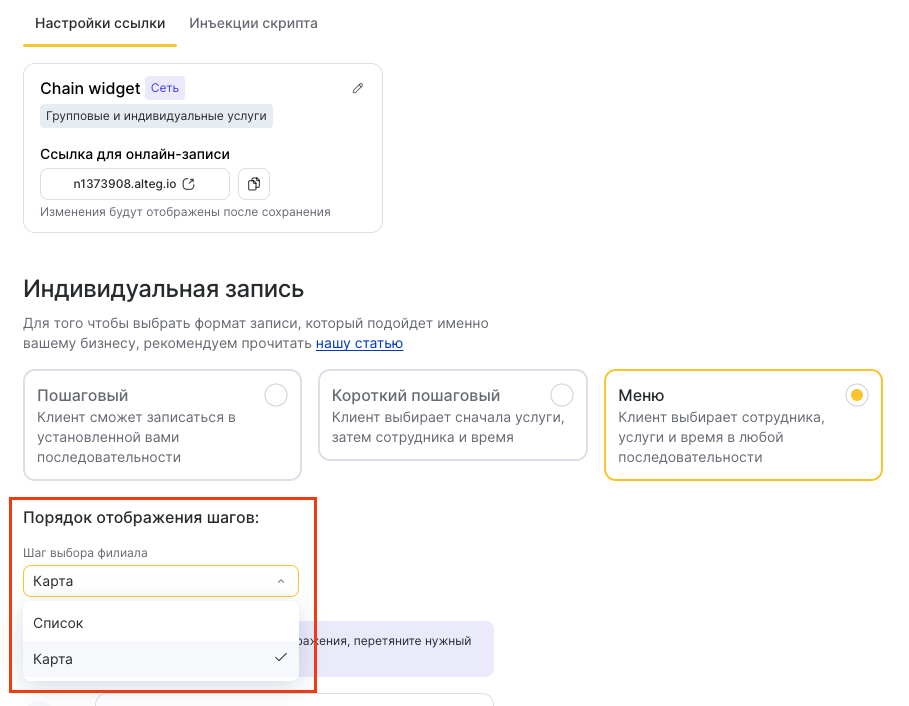The width and height of the screenshot is (909, 706).
Task: Choose Список from the dropdown list
Action: [59, 623]
